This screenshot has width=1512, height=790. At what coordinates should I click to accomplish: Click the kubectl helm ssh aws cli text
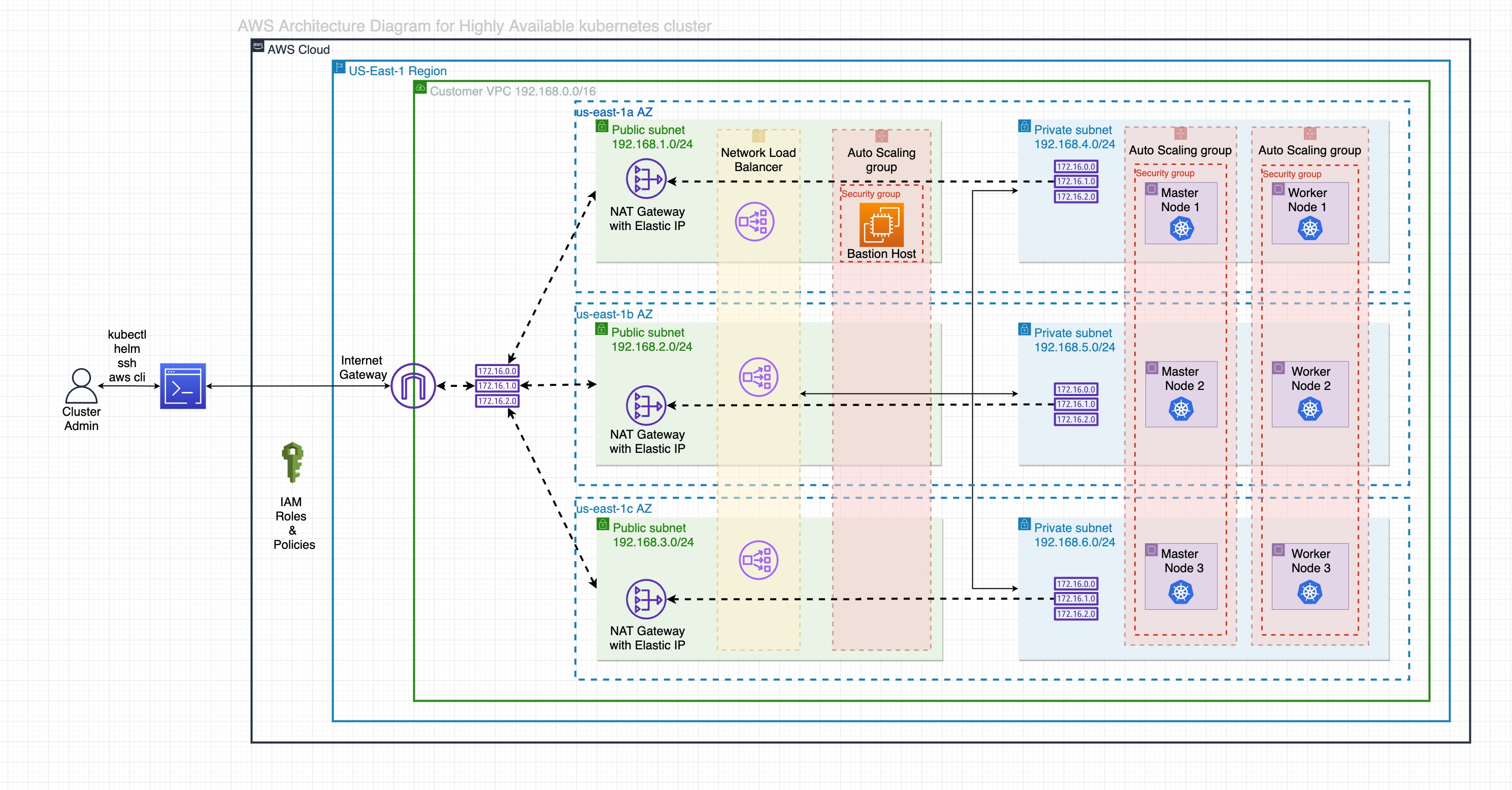[x=127, y=356]
